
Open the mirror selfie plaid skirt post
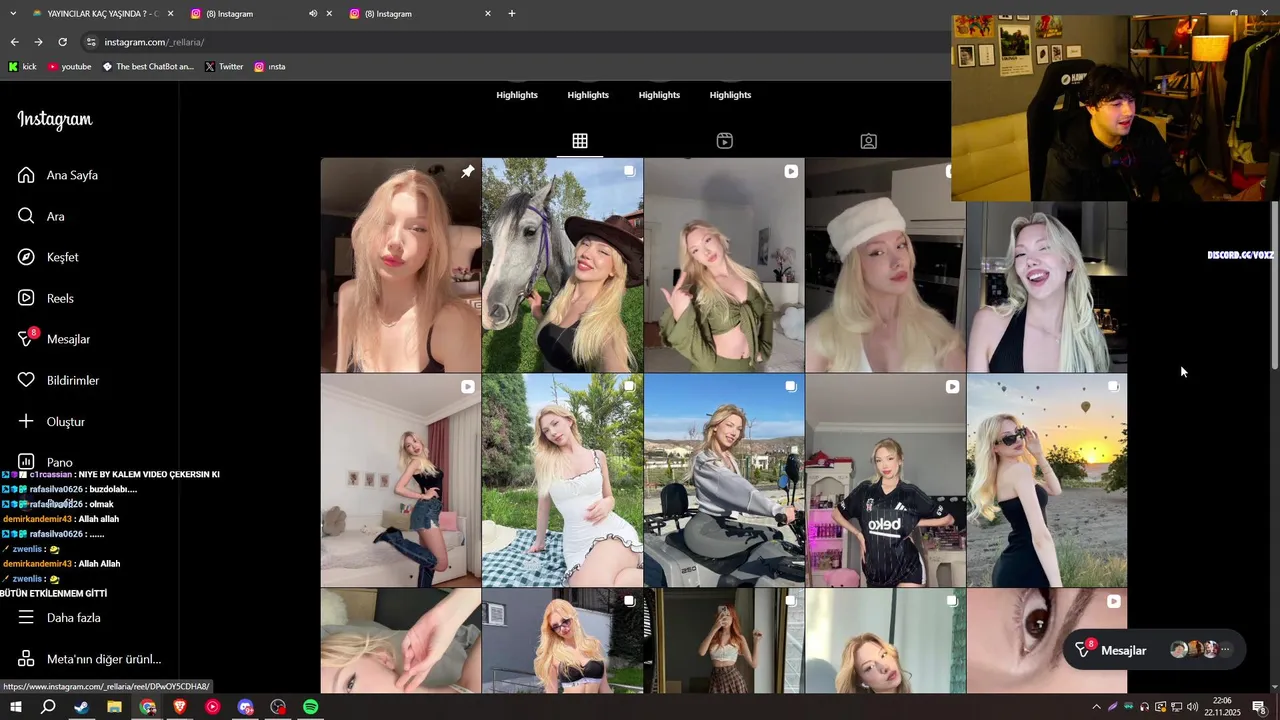click(x=724, y=641)
